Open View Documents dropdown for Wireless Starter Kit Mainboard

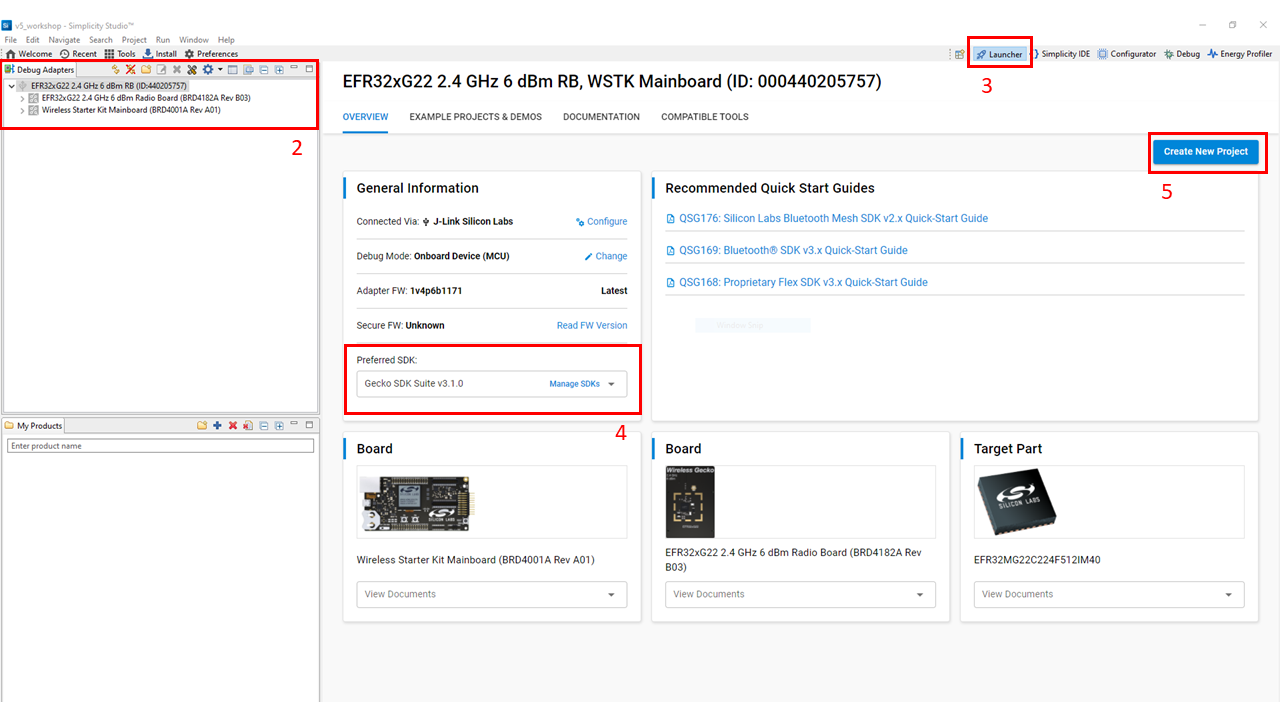[492, 594]
